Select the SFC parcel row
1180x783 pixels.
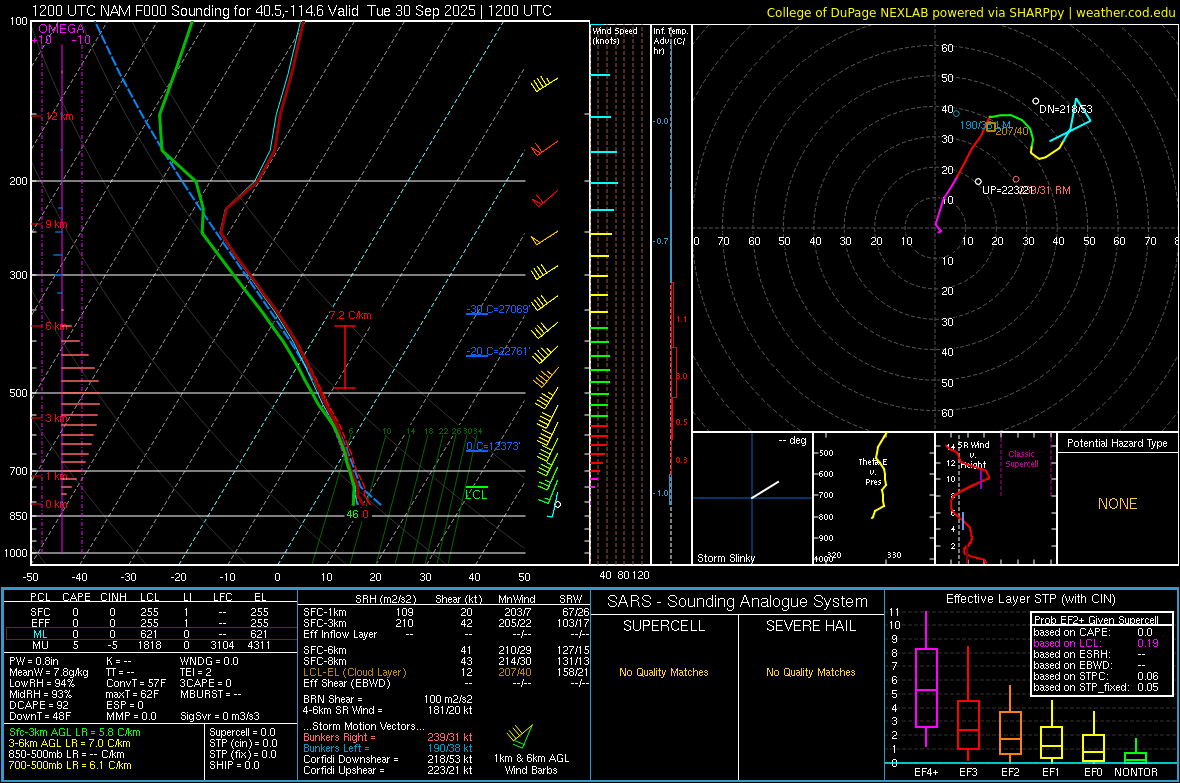(x=150, y=612)
